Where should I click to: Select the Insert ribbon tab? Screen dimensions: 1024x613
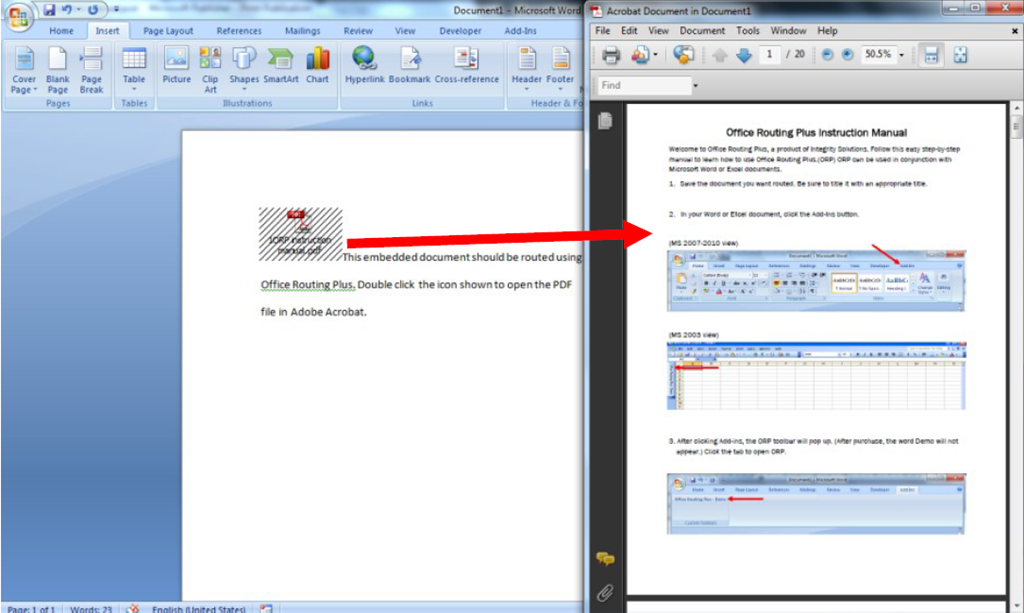(x=108, y=31)
